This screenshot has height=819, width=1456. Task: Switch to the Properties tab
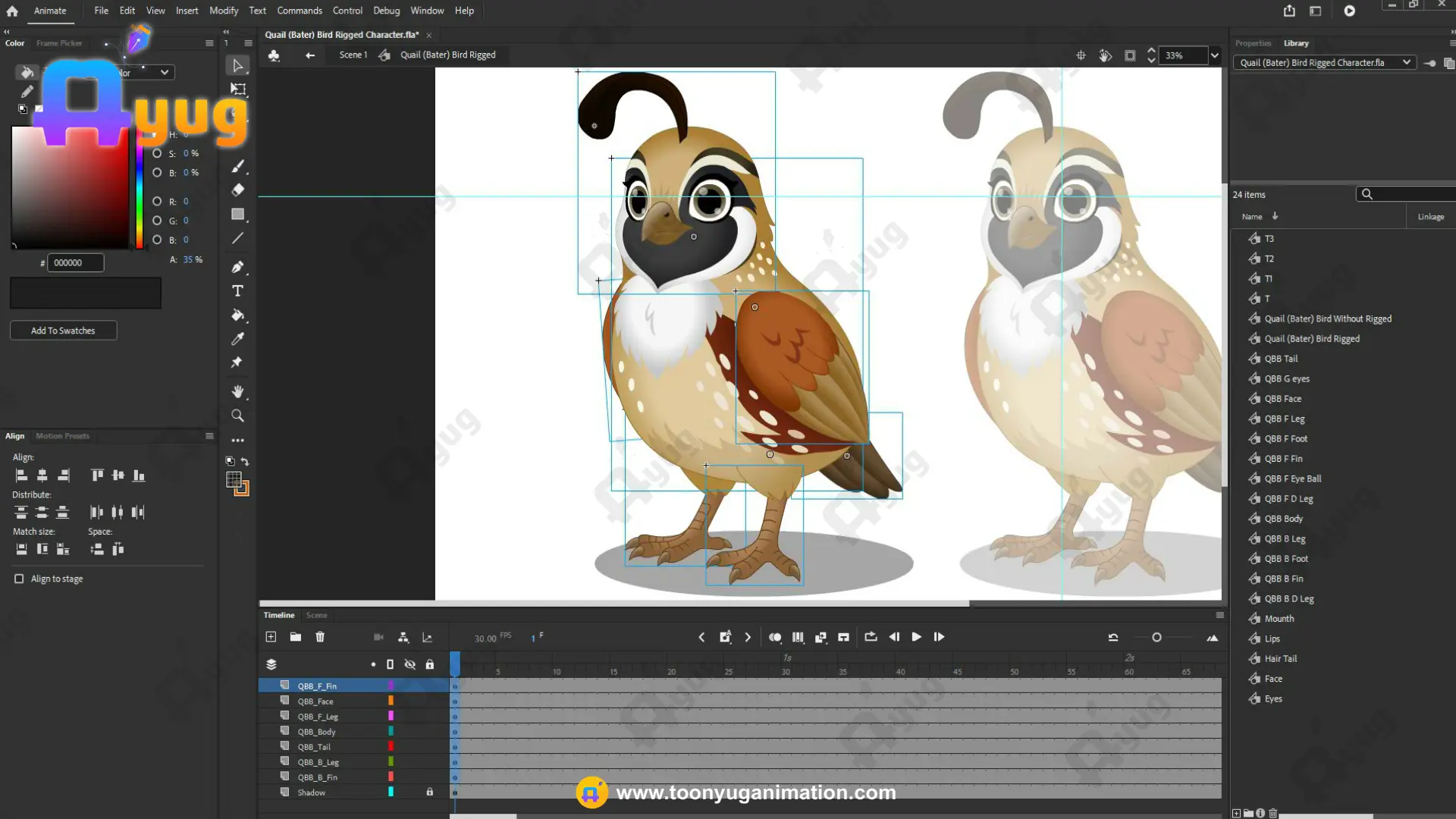click(x=1253, y=43)
